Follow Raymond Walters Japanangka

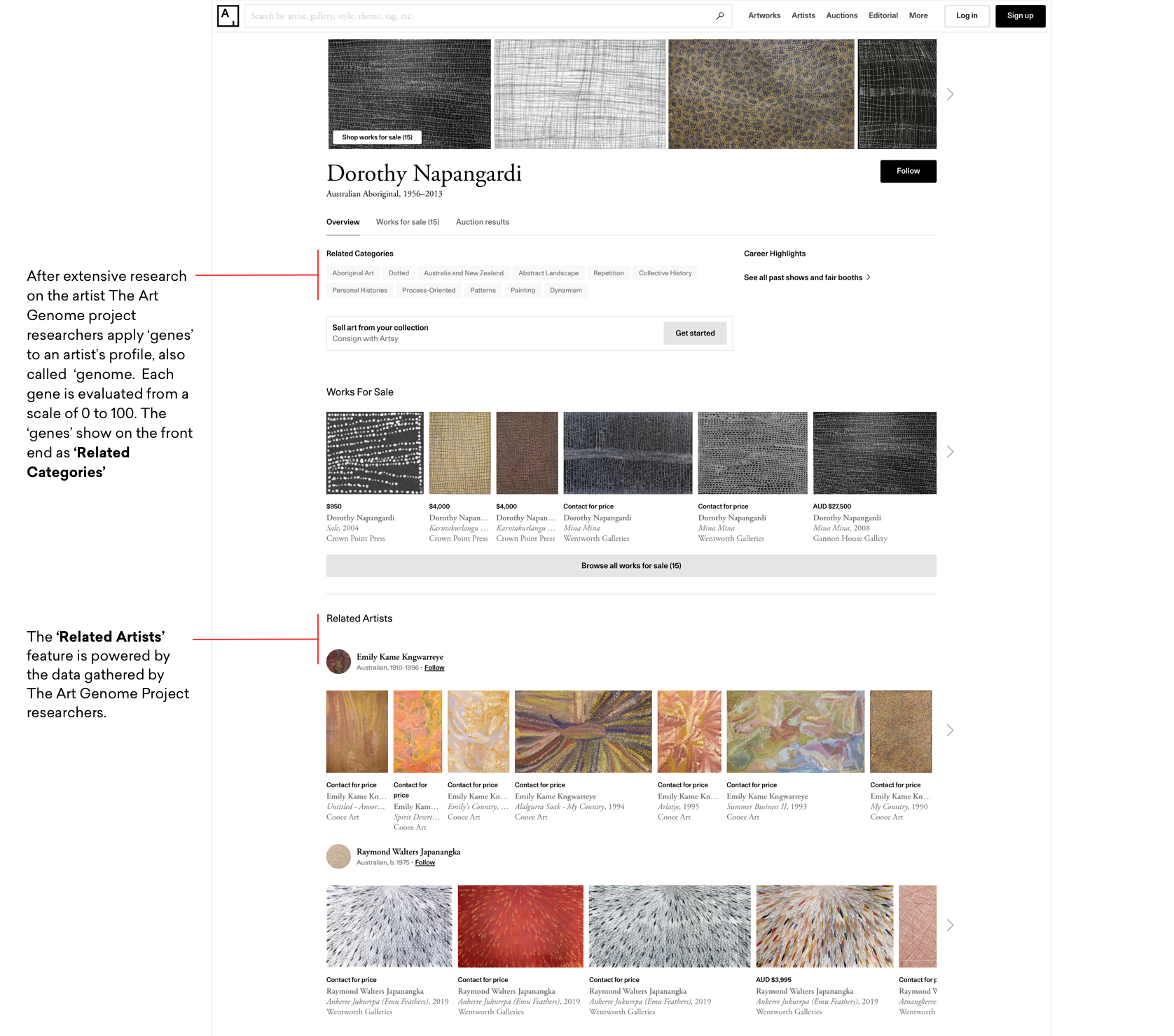(x=424, y=862)
